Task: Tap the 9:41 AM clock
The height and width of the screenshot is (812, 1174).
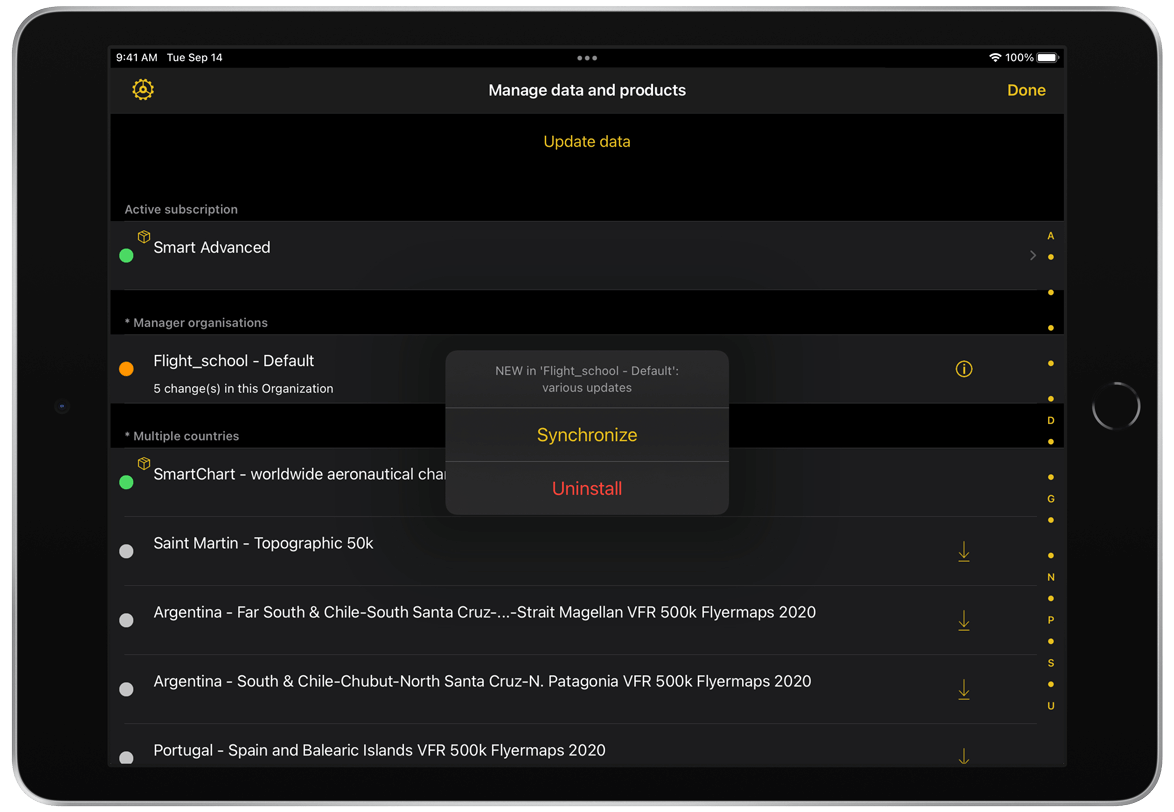Action: tap(136, 58)
